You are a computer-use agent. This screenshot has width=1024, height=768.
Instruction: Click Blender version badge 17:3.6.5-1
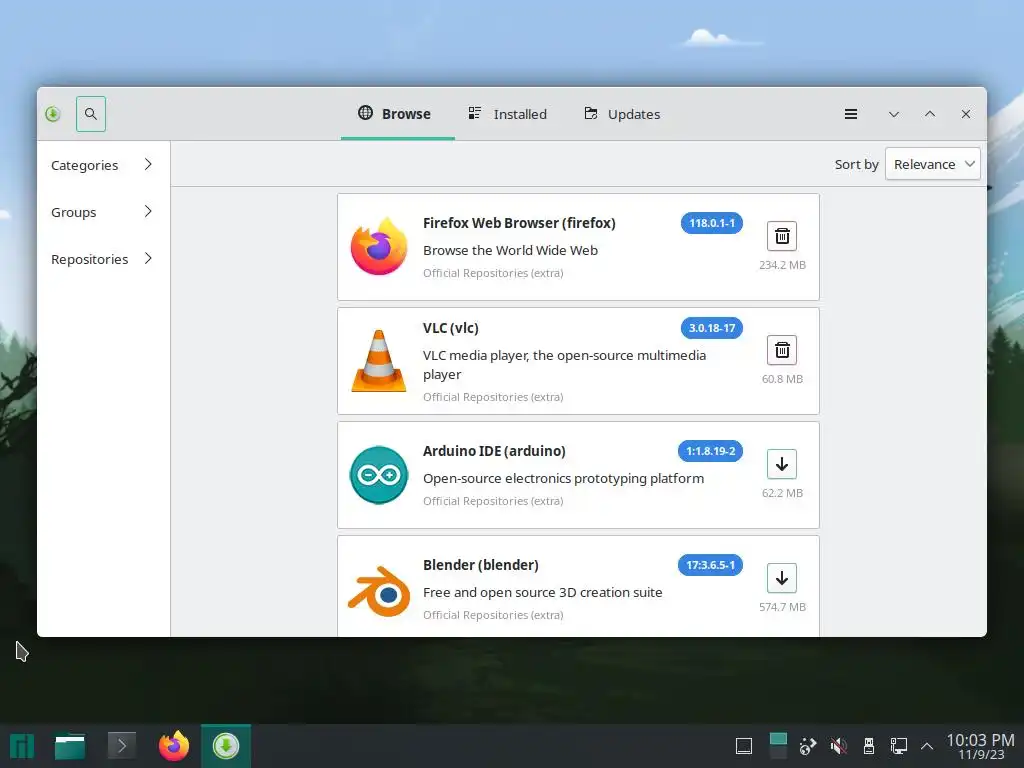pyautogui.click(x=710, y=565)
